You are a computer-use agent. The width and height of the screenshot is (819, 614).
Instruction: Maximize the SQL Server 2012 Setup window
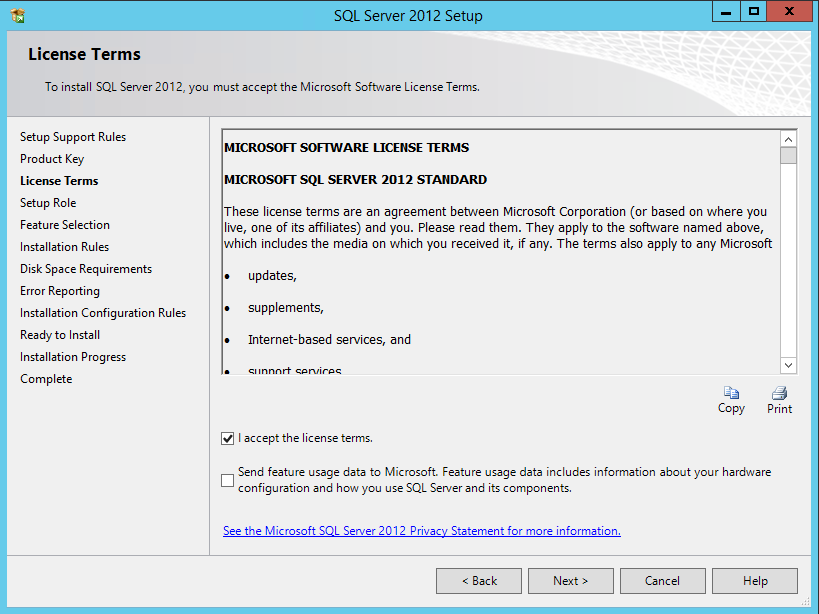pyautogui.click(x=754, y=11)
